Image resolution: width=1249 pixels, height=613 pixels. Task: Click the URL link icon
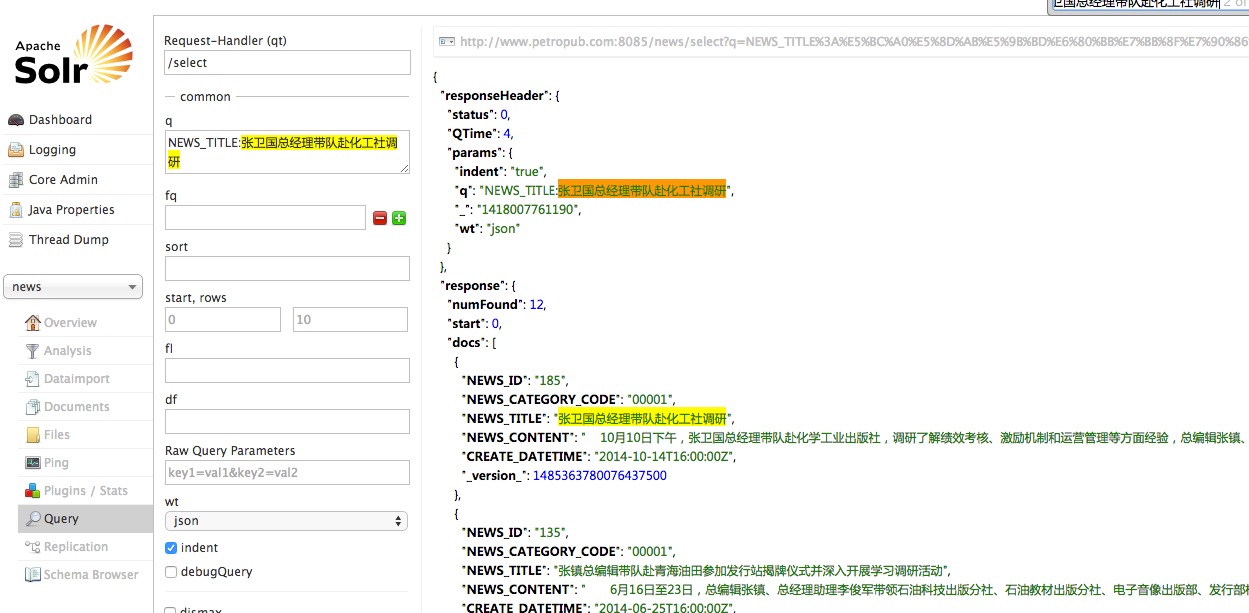click(447, 42)
